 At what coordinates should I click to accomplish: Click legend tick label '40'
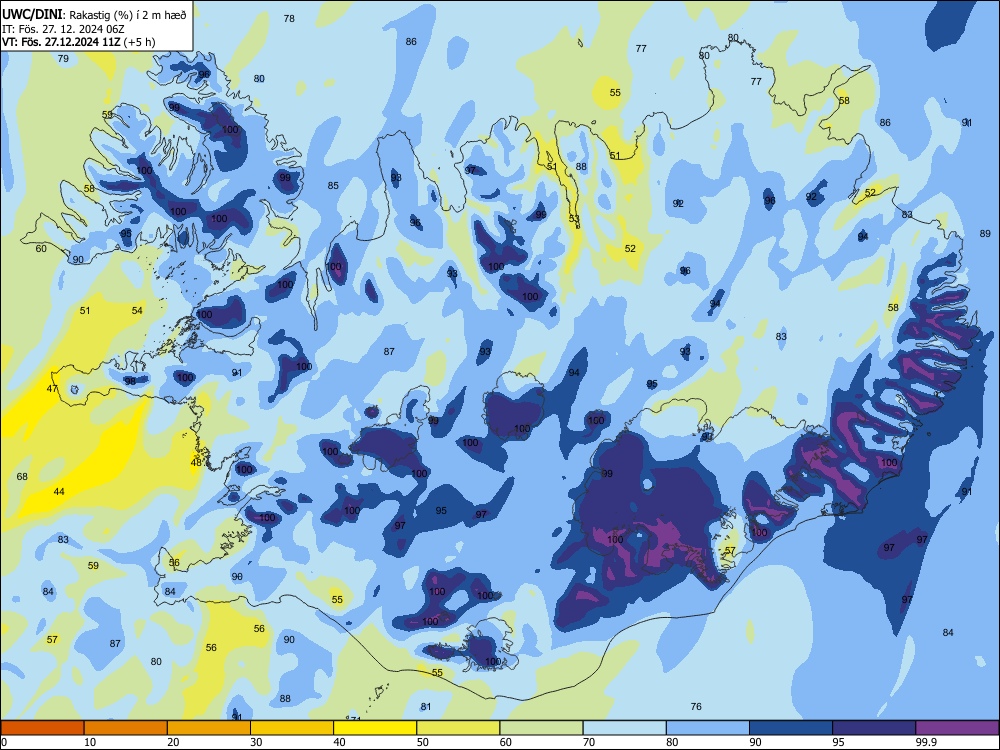point(339,742)
